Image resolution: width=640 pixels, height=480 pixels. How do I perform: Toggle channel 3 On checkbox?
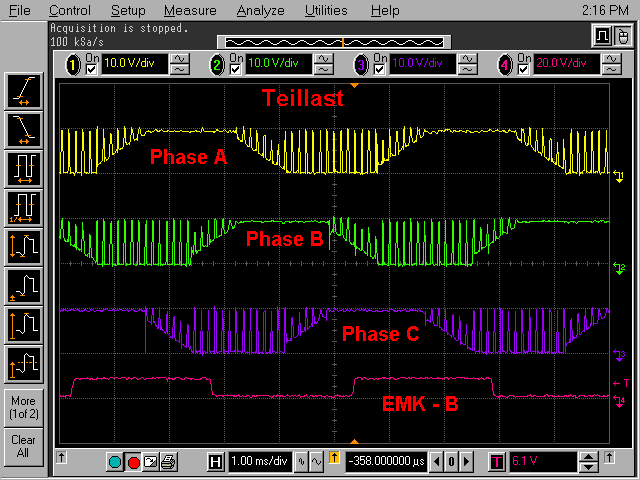tap(380, 70)
